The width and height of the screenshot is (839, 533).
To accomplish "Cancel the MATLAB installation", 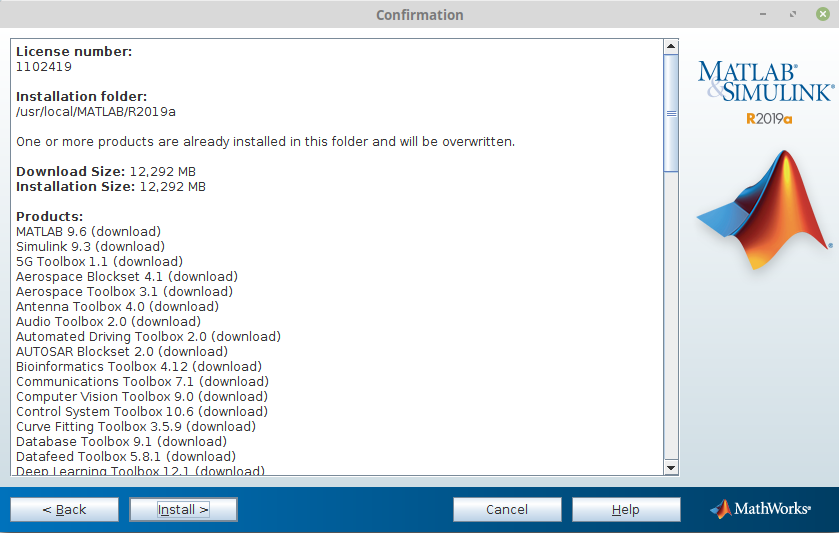I will click(507, 509).
